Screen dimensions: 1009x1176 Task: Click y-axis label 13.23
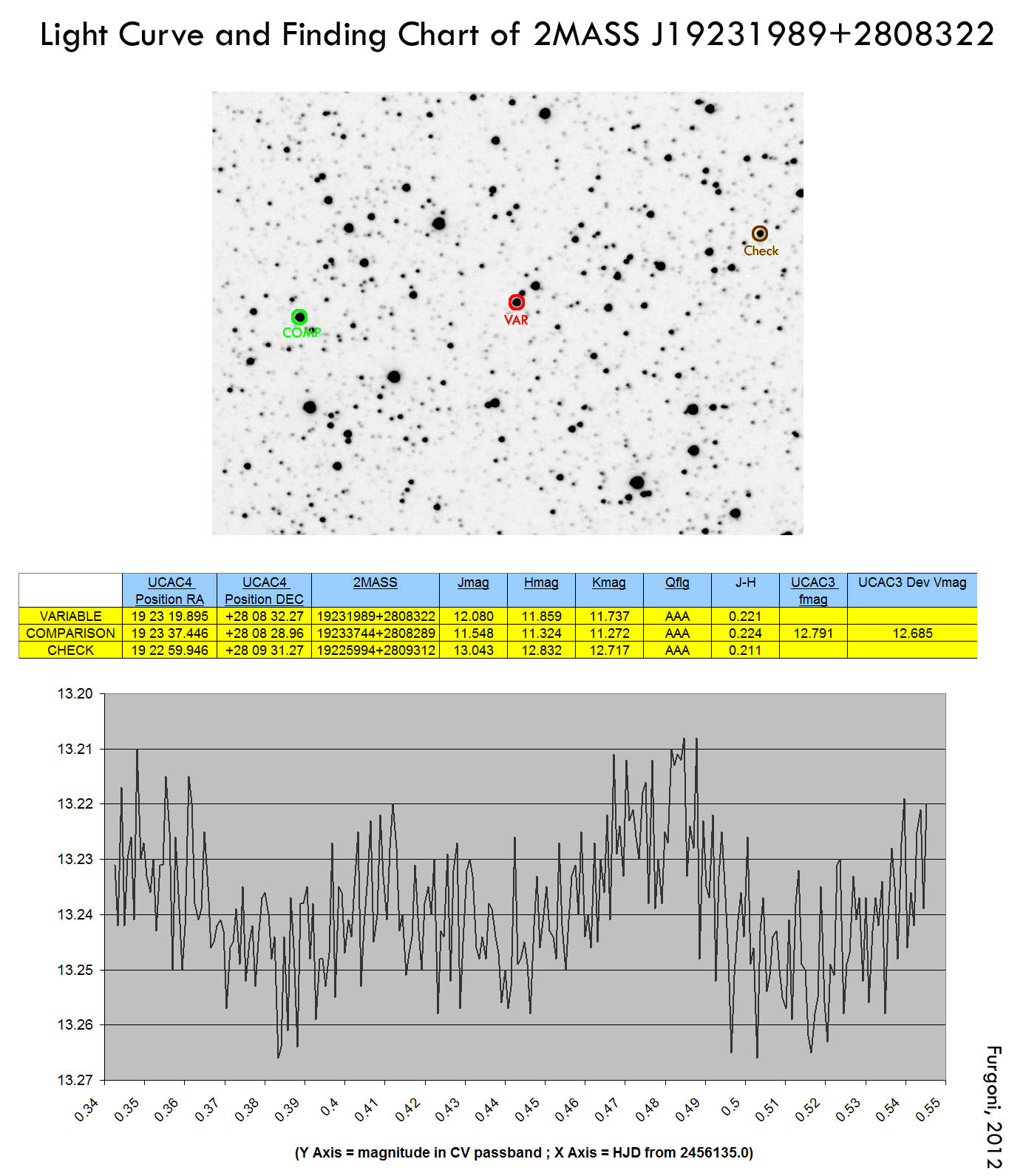[75, 859]
